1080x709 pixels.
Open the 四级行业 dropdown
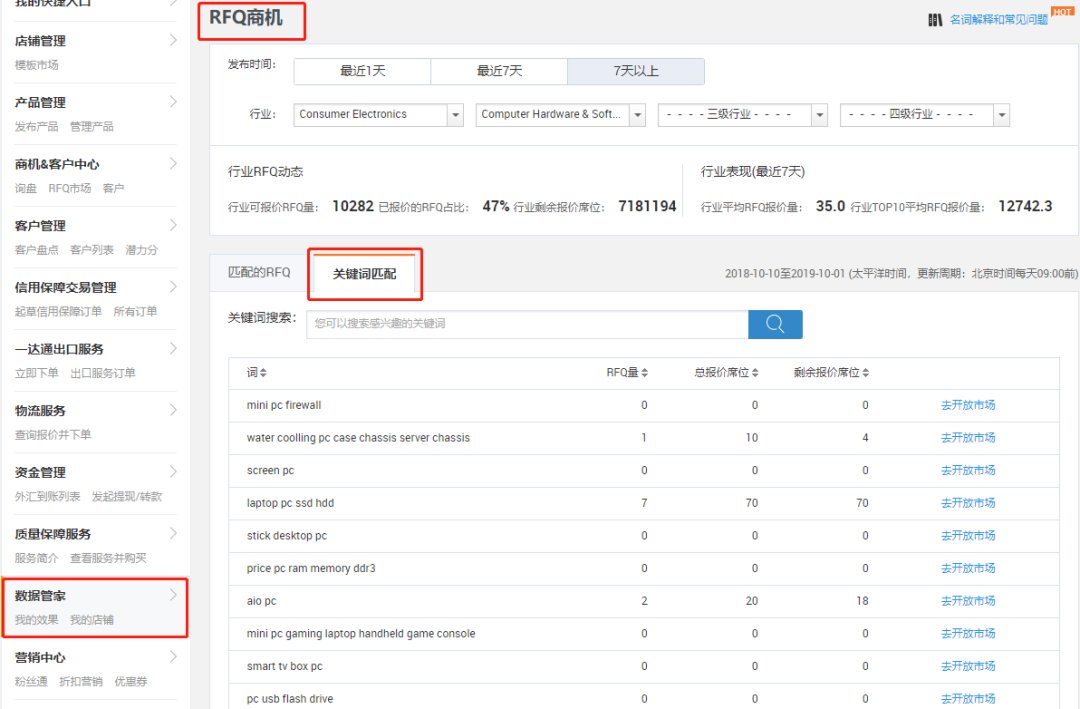pos(1001,114)
